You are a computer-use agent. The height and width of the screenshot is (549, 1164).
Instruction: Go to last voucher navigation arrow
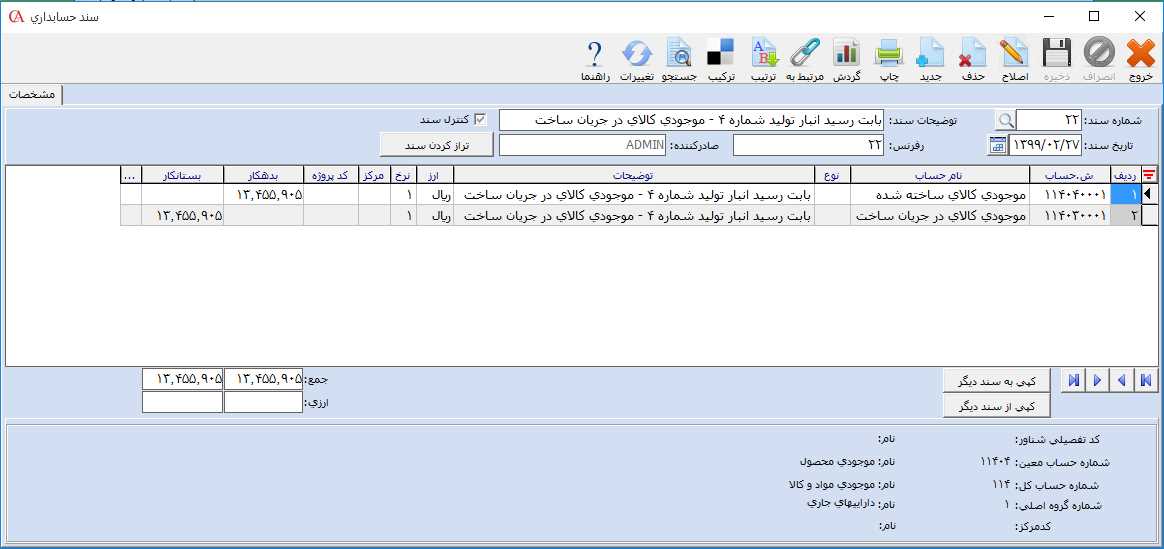point(1073,381)
